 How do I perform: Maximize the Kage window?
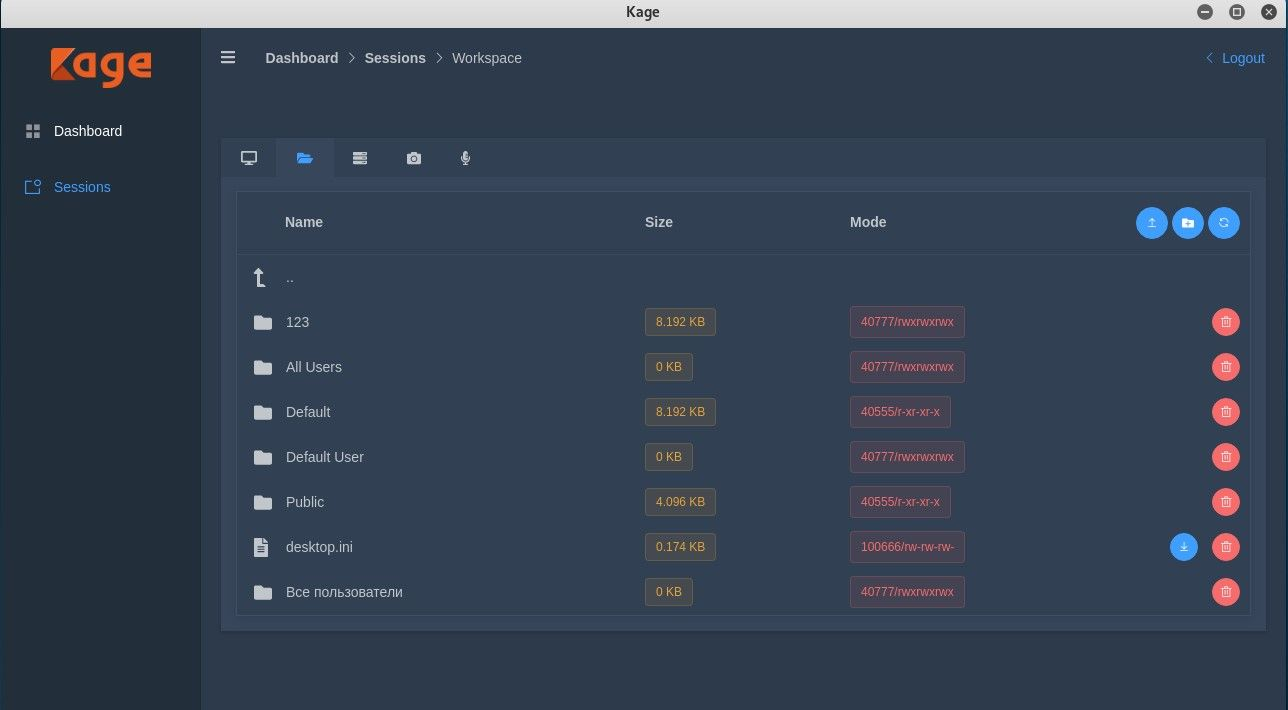point(1237,12)
